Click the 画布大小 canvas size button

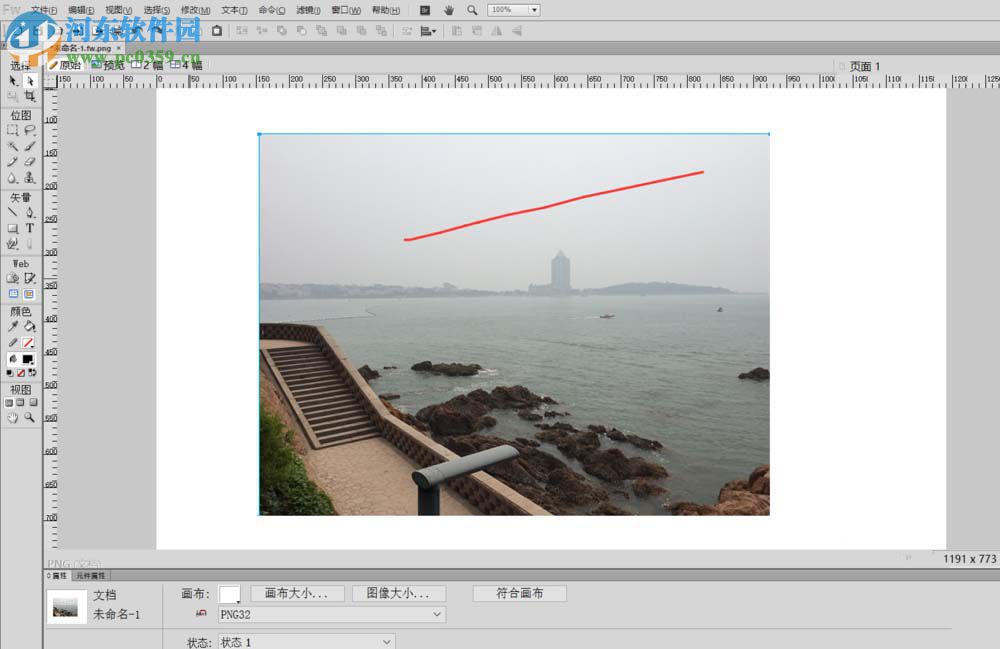point(297,594)
